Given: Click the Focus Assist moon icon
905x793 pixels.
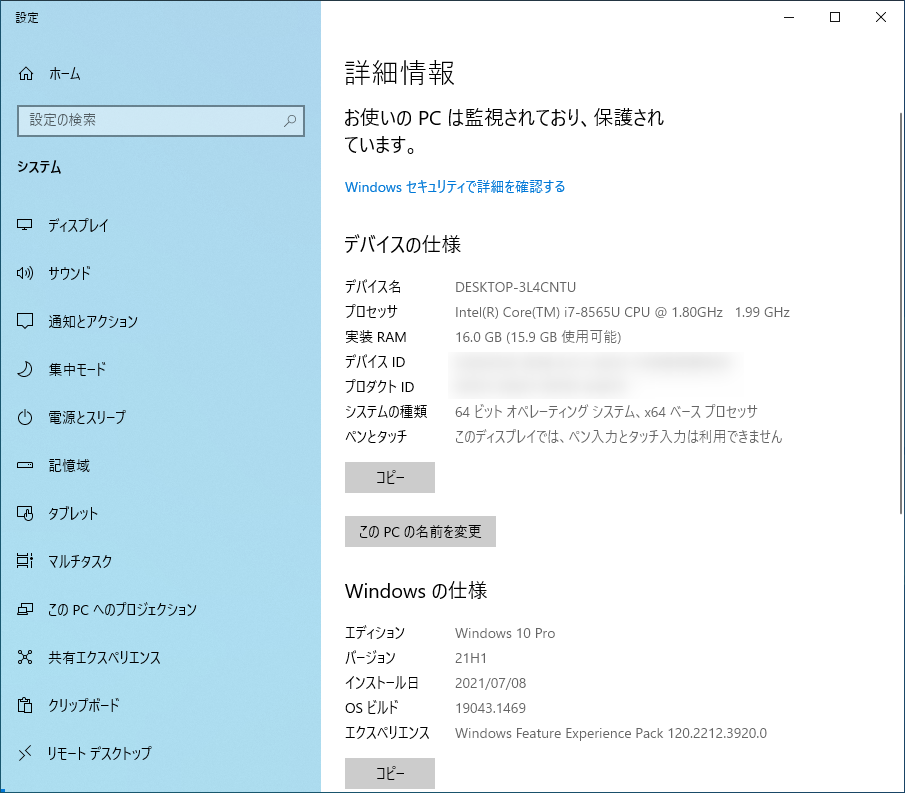Looking at the screenshot, I should (x=25, y=369).
